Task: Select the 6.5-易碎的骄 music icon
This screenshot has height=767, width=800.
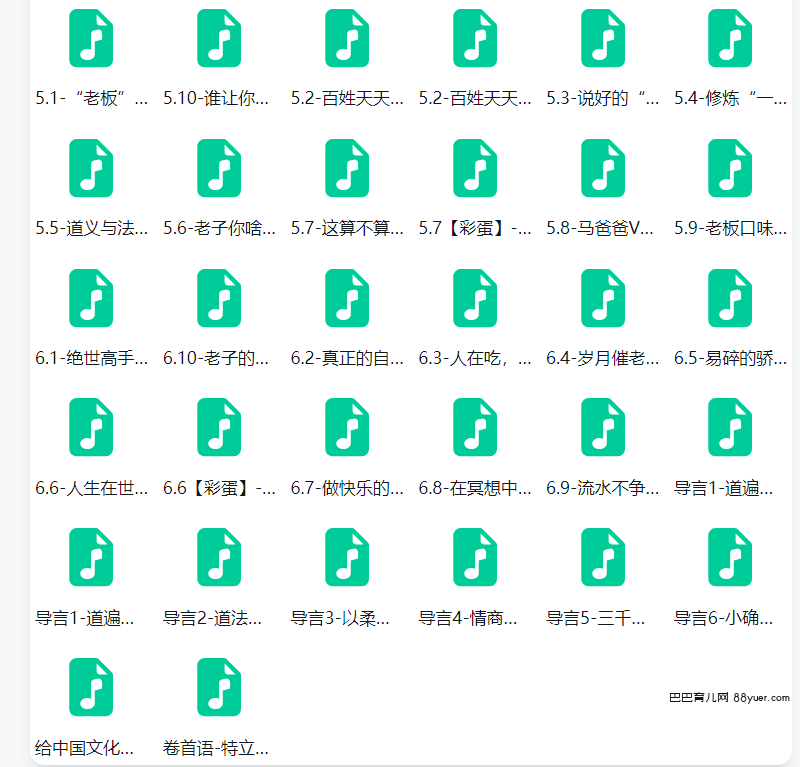Action: (x=730, y=298)
